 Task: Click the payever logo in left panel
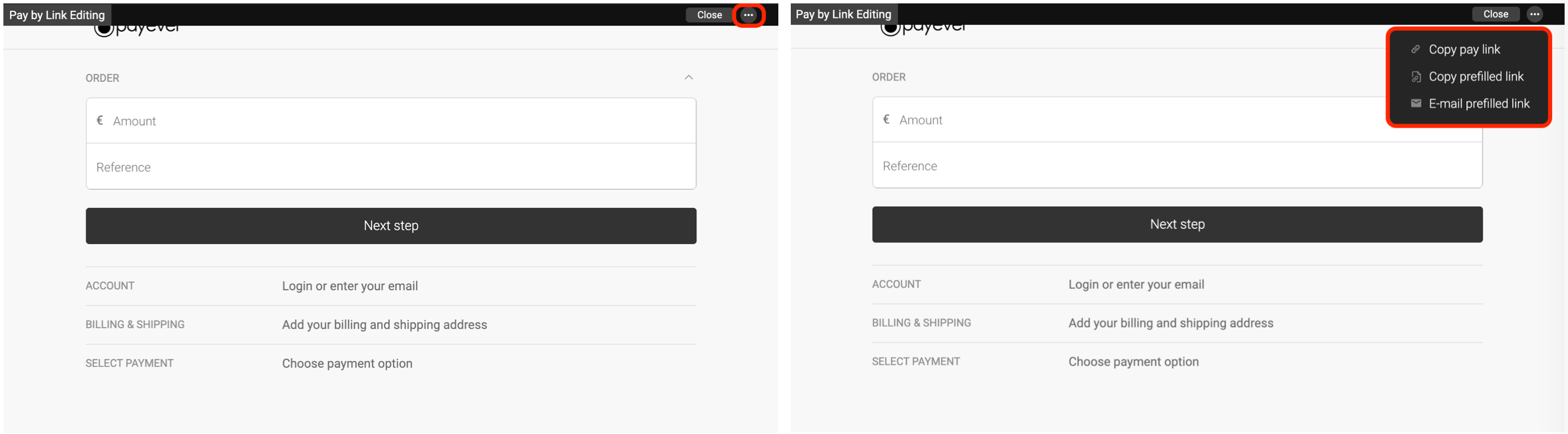point(137,29)
